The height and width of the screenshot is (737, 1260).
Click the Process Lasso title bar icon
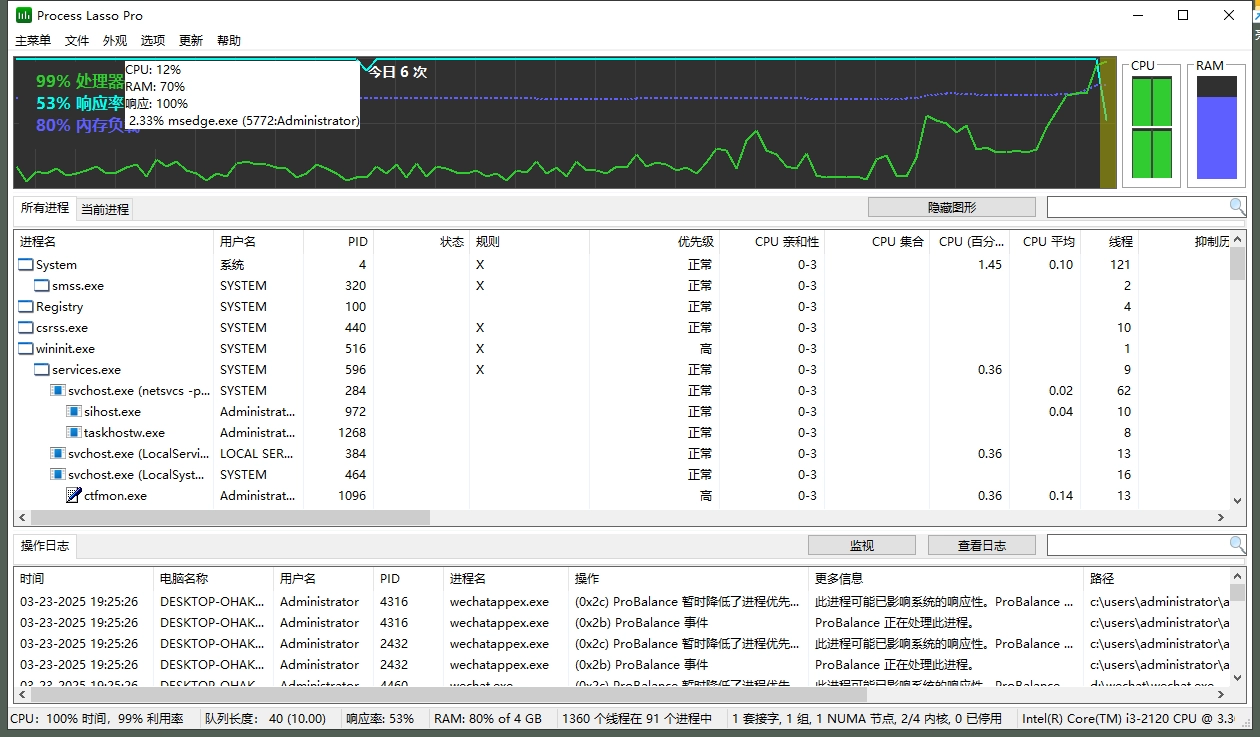click(24, 15)
